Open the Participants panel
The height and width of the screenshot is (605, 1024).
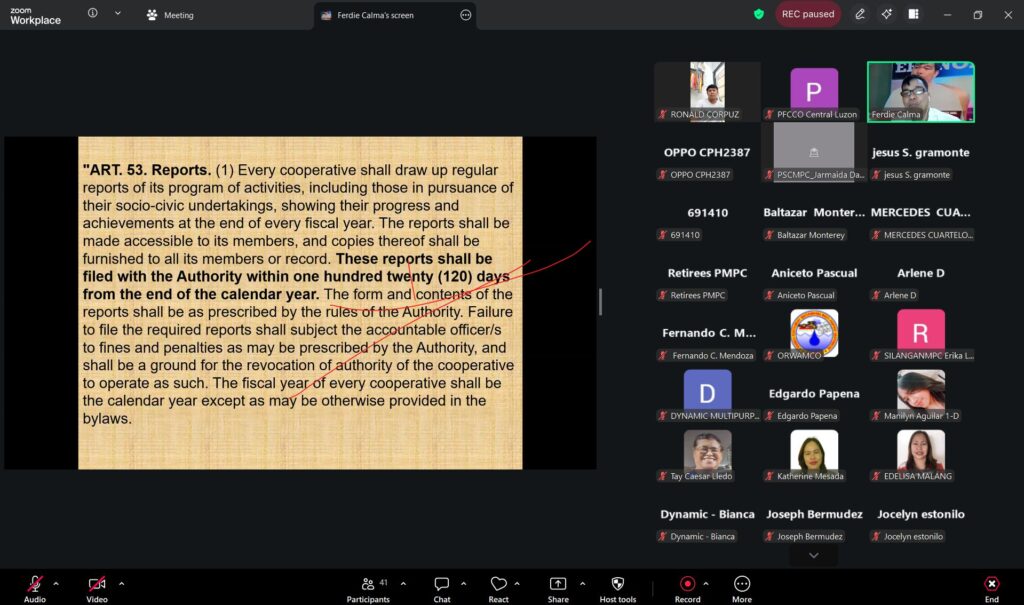368,585
